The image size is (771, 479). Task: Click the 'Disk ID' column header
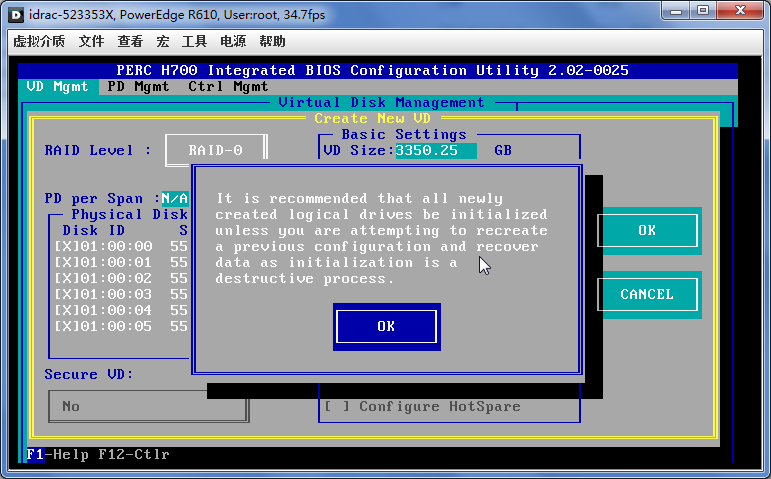93,231
